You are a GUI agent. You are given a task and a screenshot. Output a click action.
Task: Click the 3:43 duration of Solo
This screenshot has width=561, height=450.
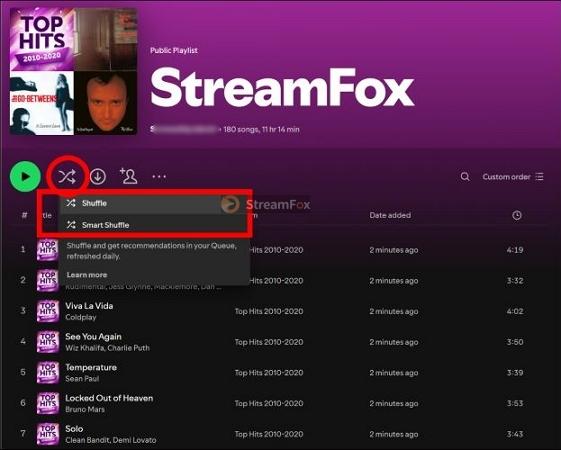click(x=515, y=435)
